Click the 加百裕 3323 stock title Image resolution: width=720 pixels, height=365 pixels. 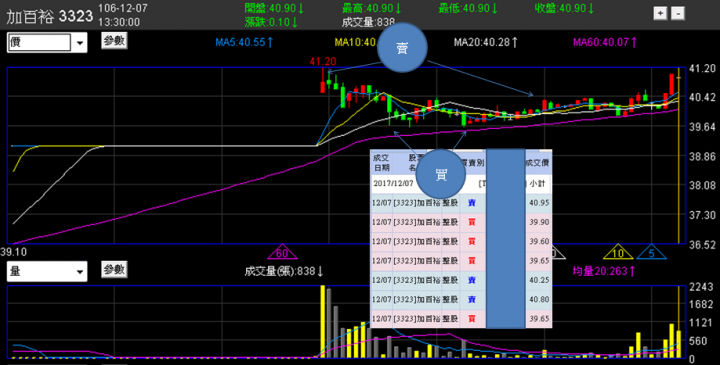coord(50,17)
